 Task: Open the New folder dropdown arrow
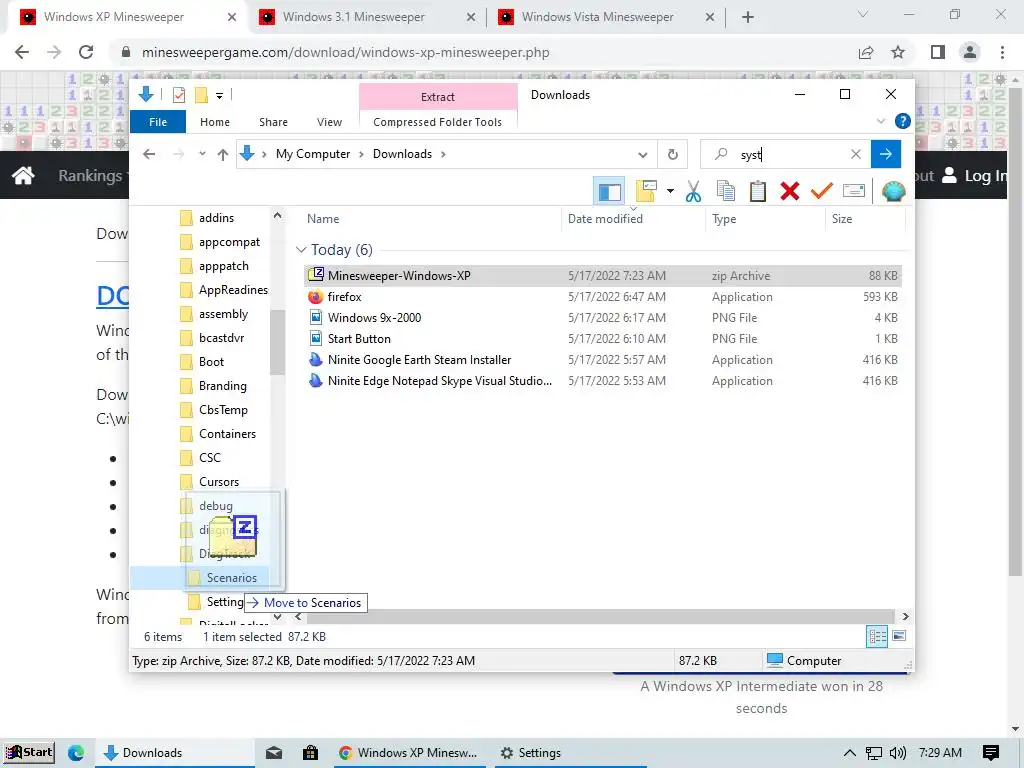pyautogui.click(x=670, y=191)
